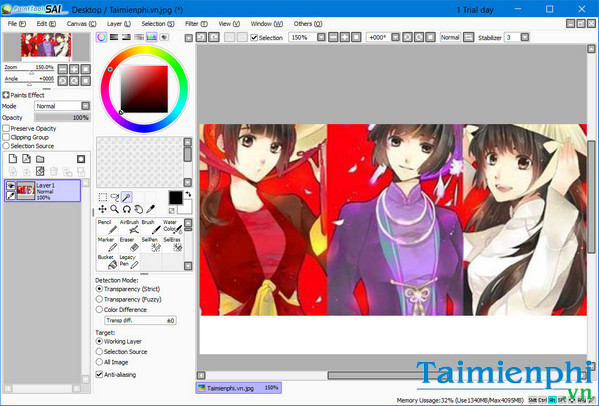The image size is (599, 406).
Task: Click navigator zoom-out minus button
Action: point(63,69)
